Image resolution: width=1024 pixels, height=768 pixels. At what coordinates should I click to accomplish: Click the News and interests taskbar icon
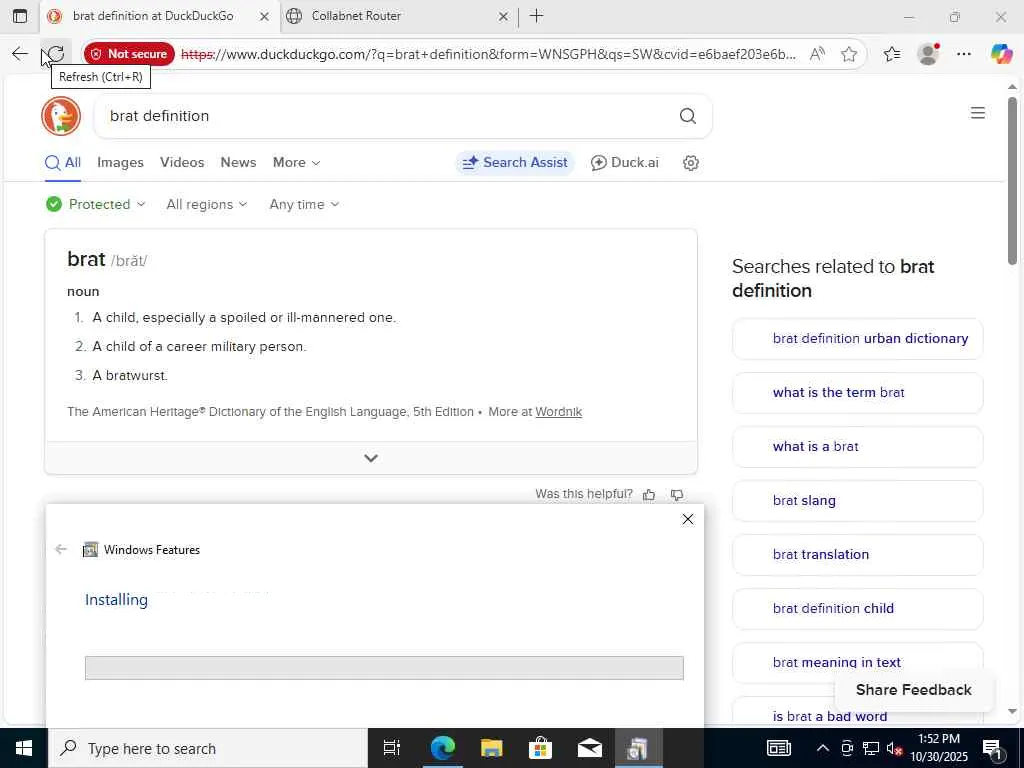(778, 748)
